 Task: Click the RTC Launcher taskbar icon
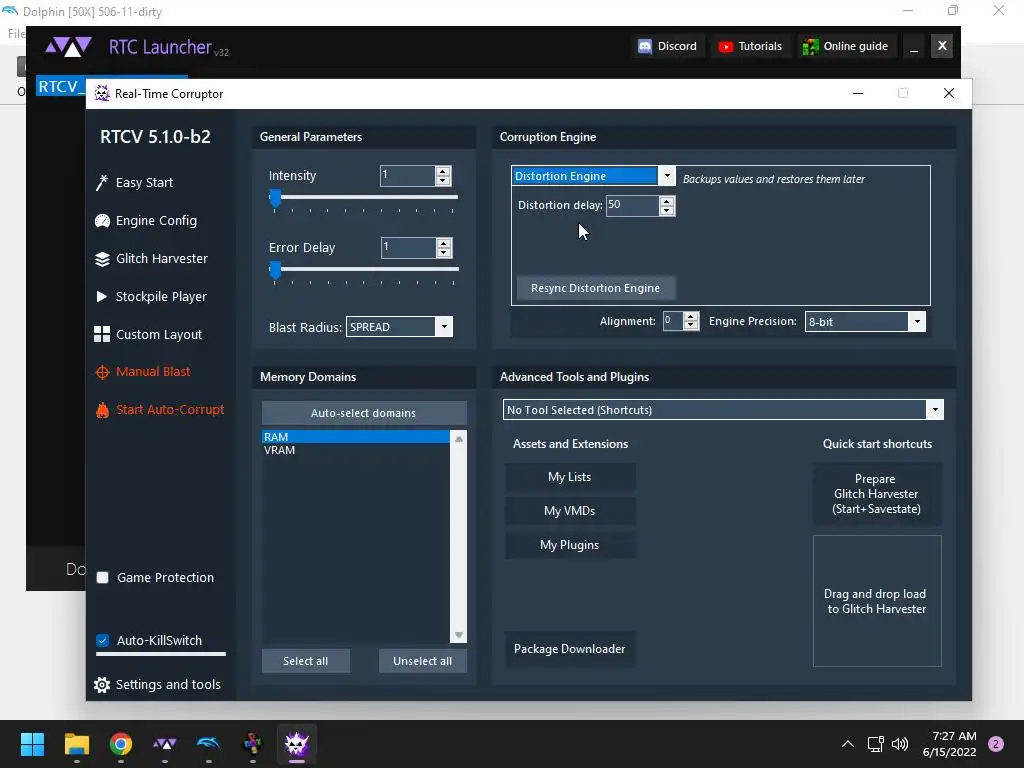tap(165, 744)
